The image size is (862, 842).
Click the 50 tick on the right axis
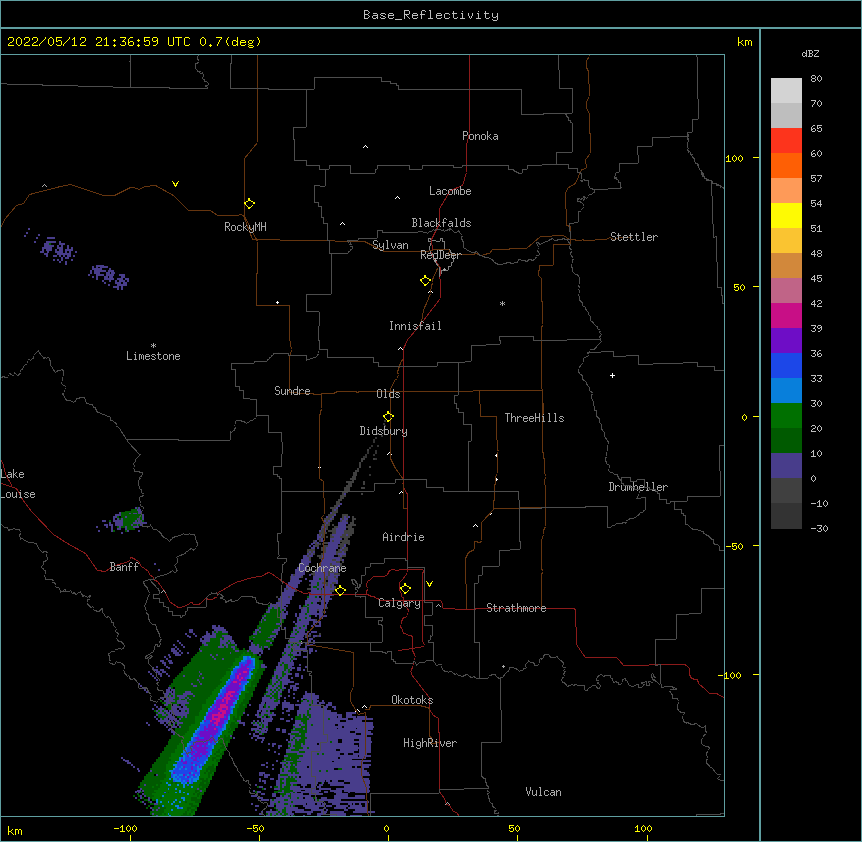point(739,287)
